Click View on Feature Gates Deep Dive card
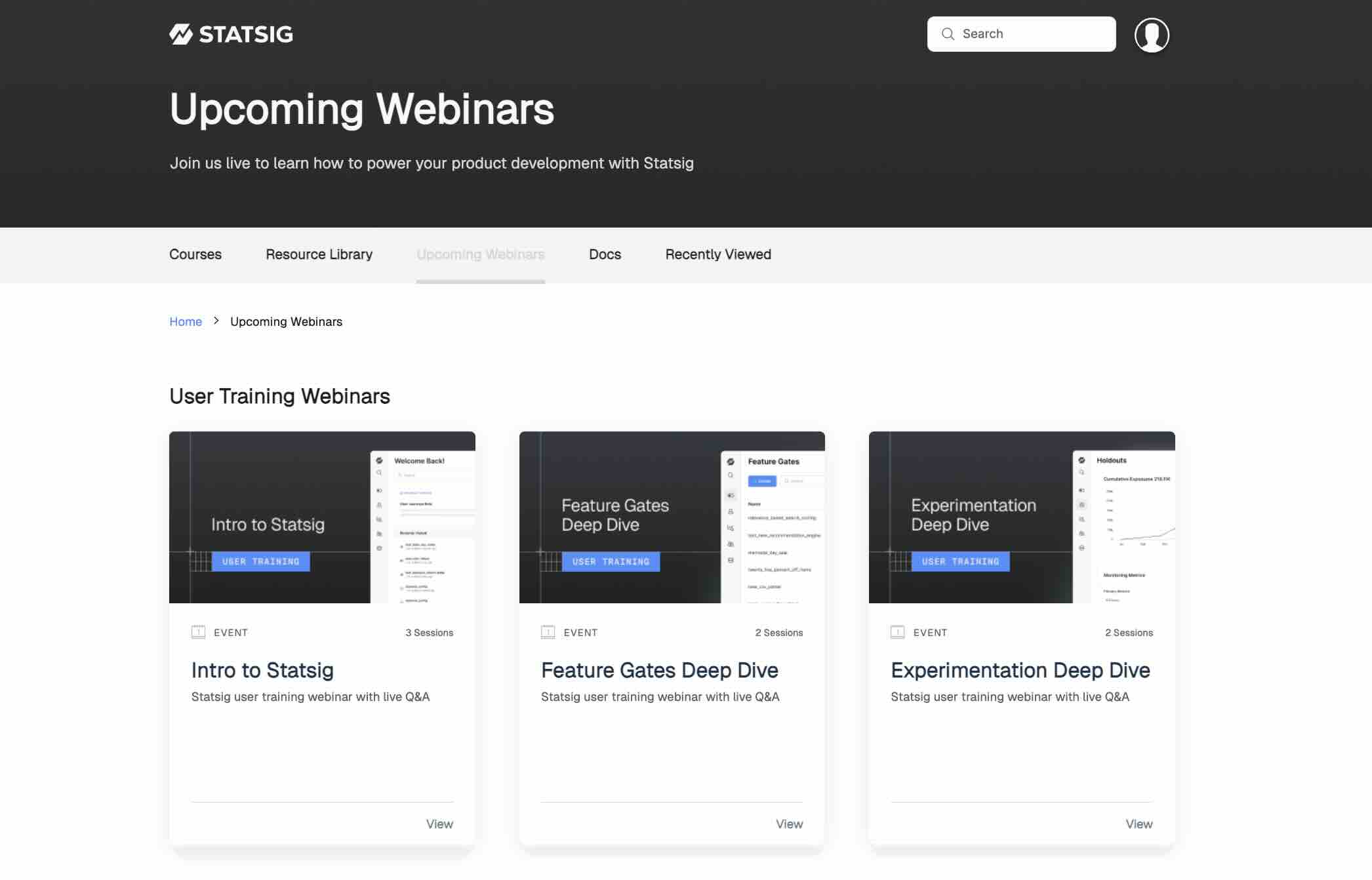This screenshot has width=1372, height=880. pos(789,824)
